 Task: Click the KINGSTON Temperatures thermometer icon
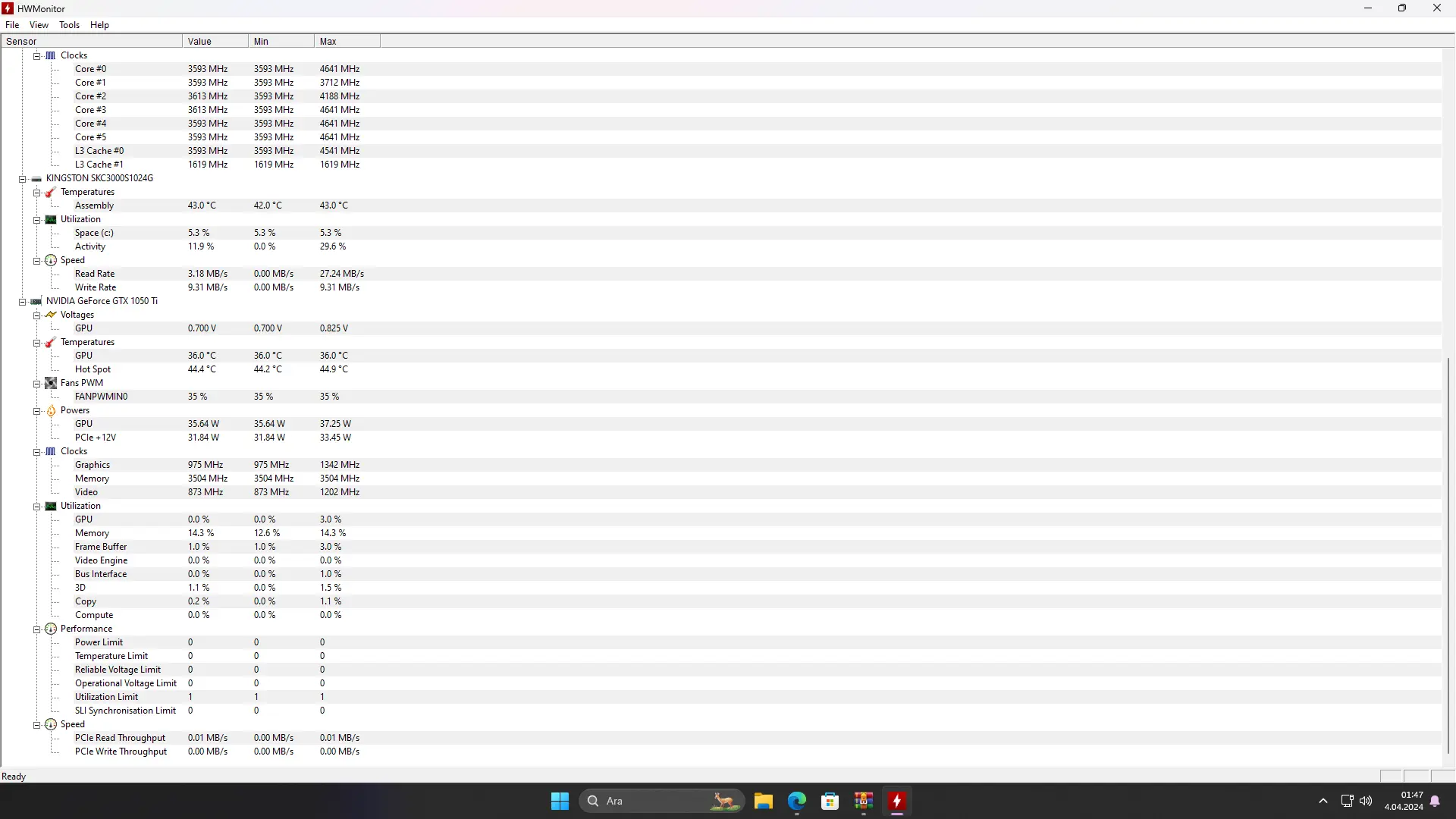click(x=51, y=192)
